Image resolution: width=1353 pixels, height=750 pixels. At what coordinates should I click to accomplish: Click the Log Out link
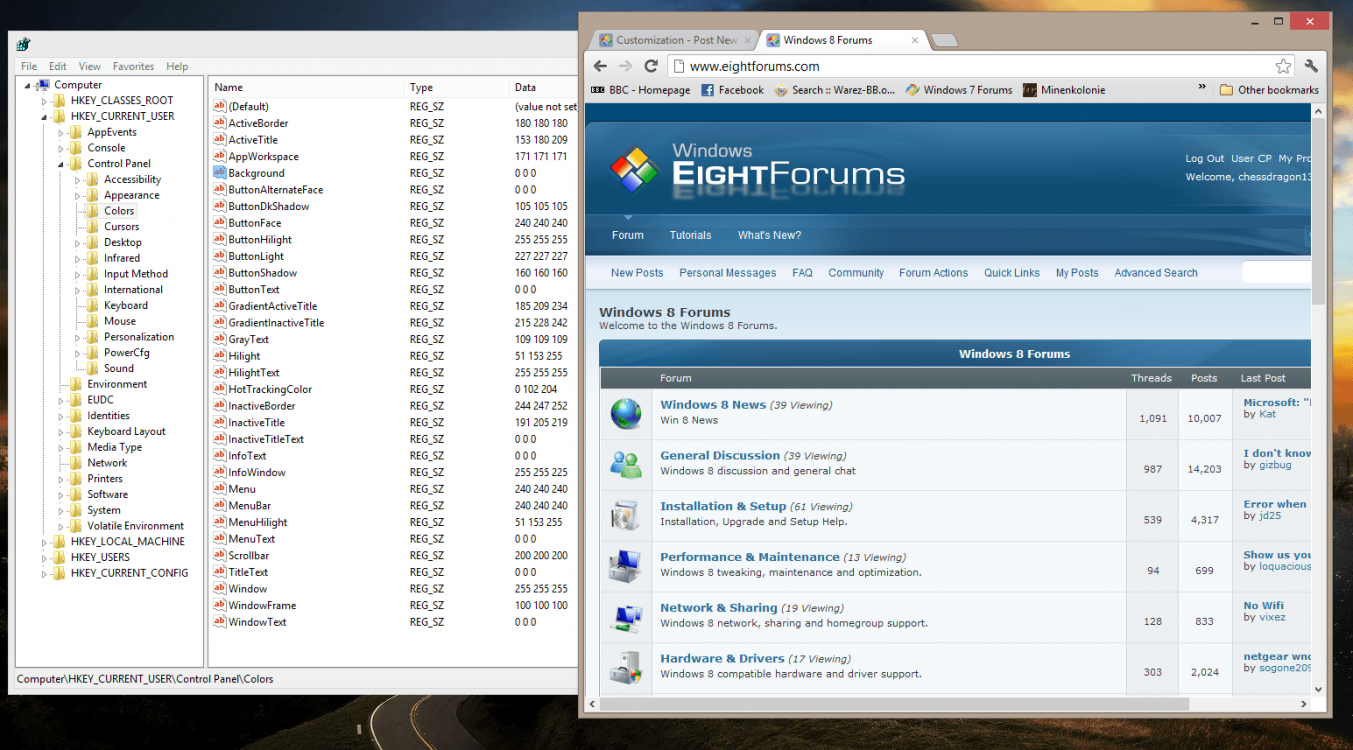[x=1205, y=159]
